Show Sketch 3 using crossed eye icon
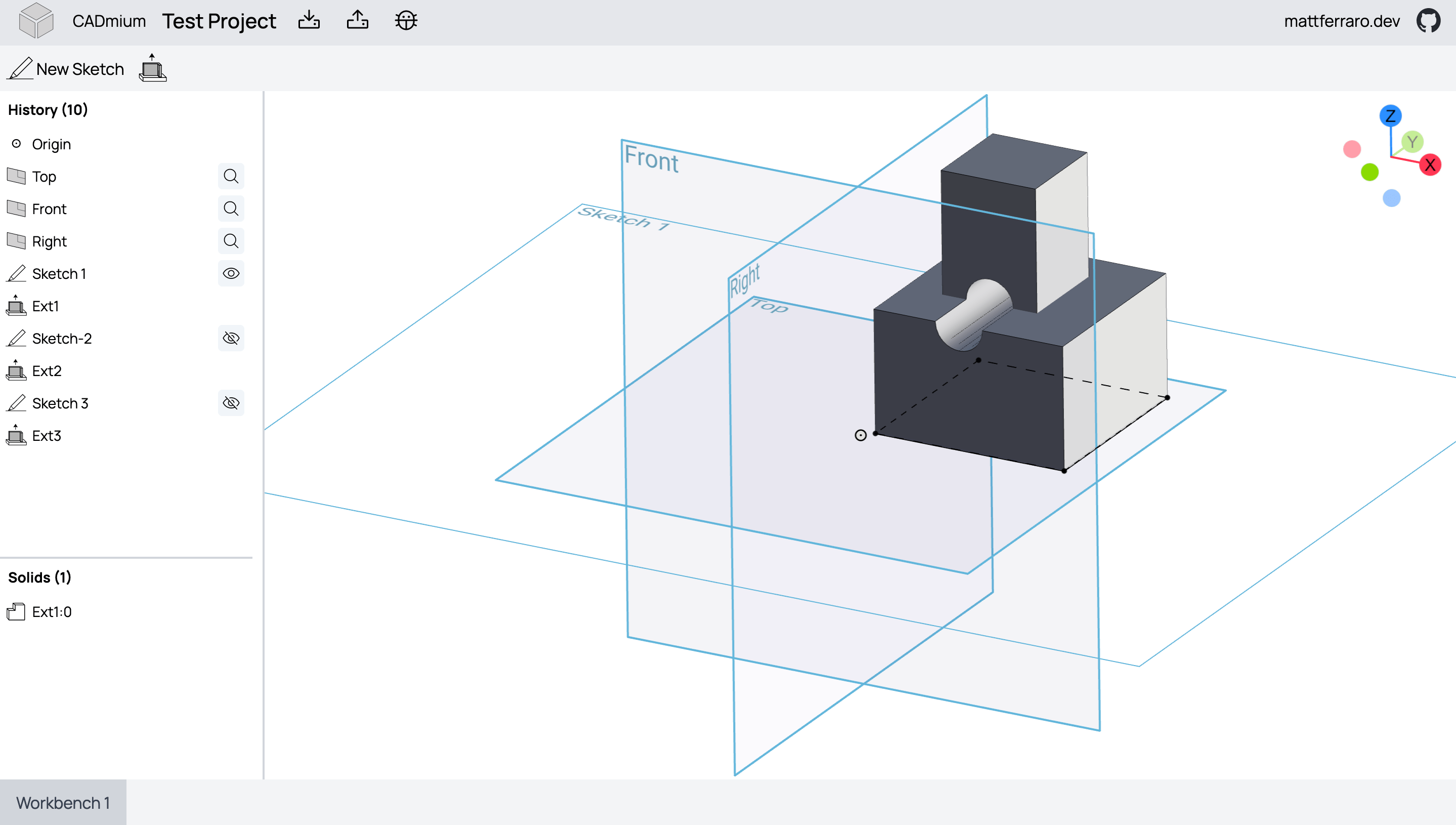1456x825 pixels. (x=231, y=403)
